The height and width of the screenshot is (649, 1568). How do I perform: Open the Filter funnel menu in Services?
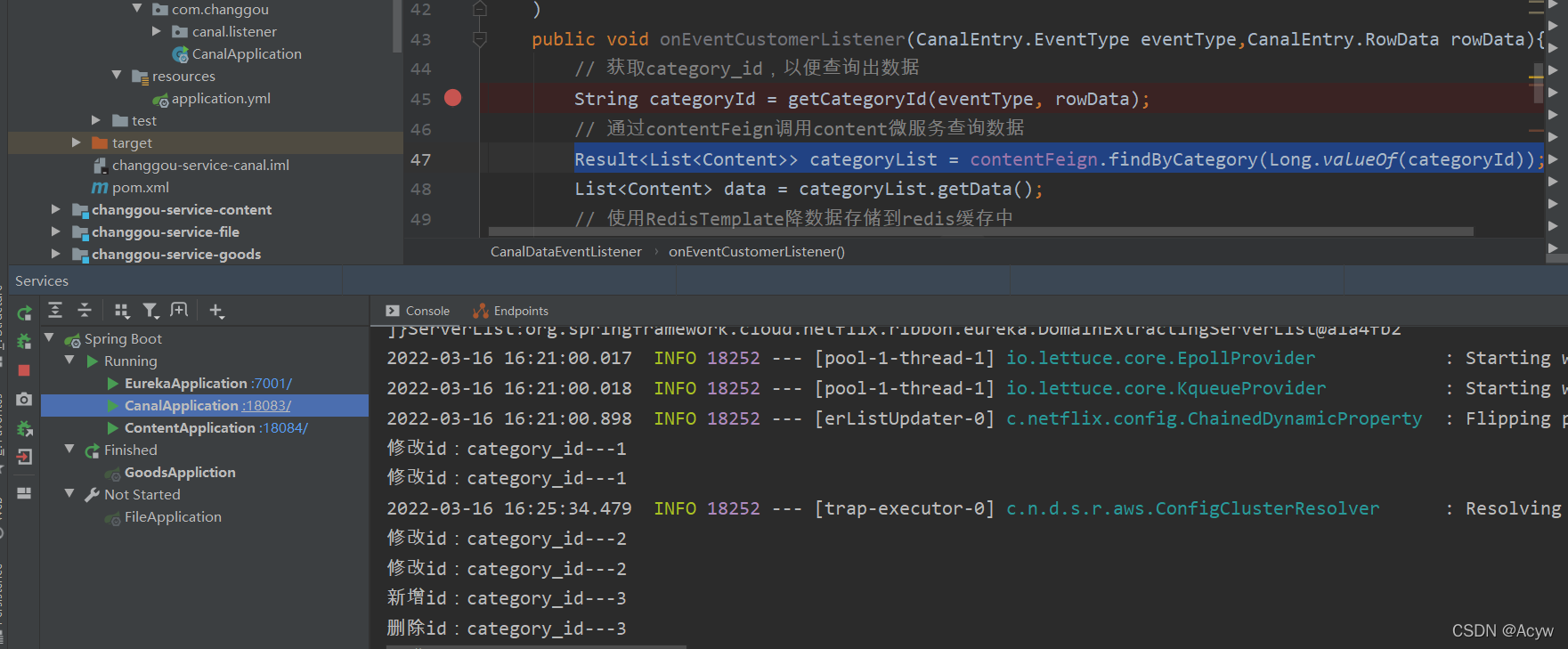click(x=151, y=310)
